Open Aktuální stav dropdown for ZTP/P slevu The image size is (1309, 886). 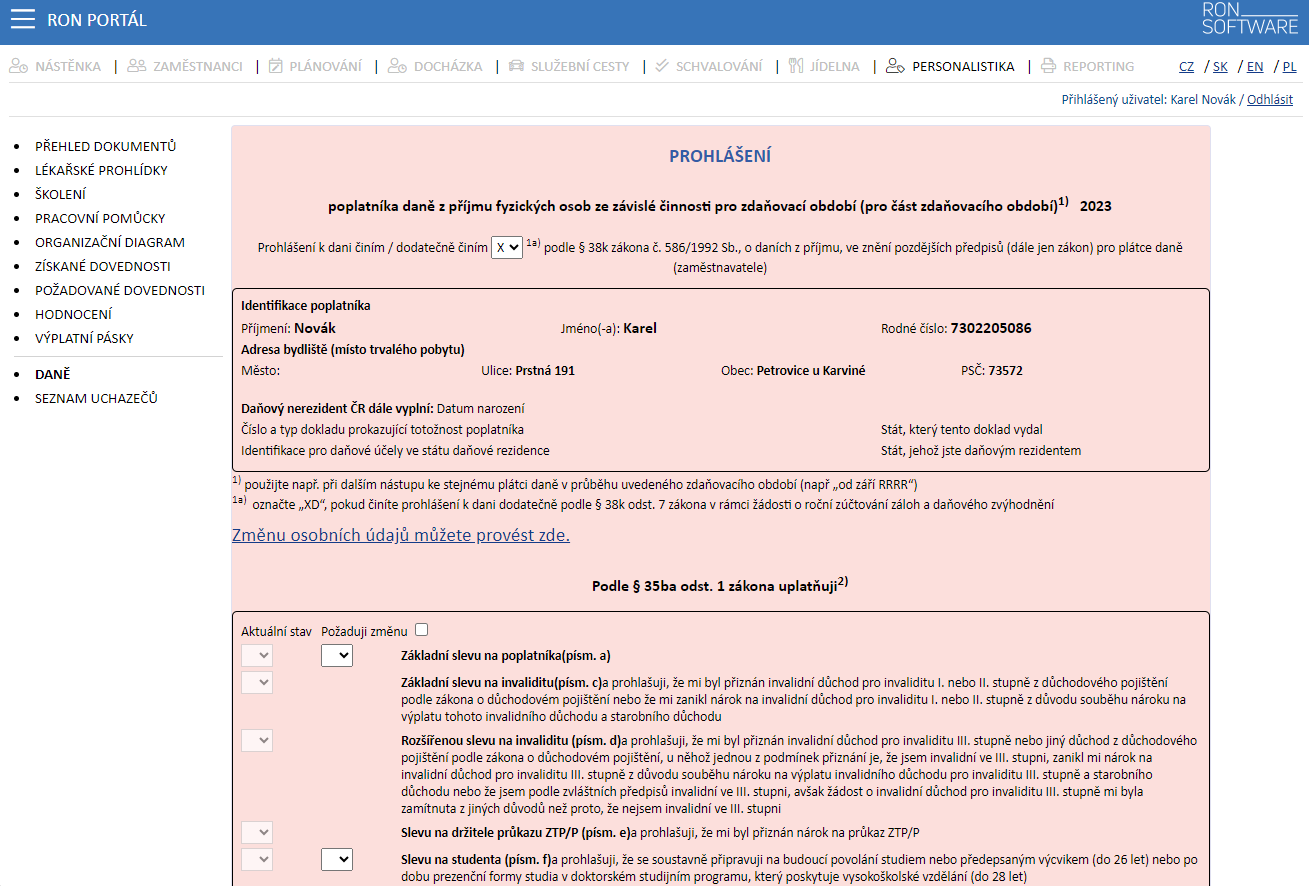(257, 832)
